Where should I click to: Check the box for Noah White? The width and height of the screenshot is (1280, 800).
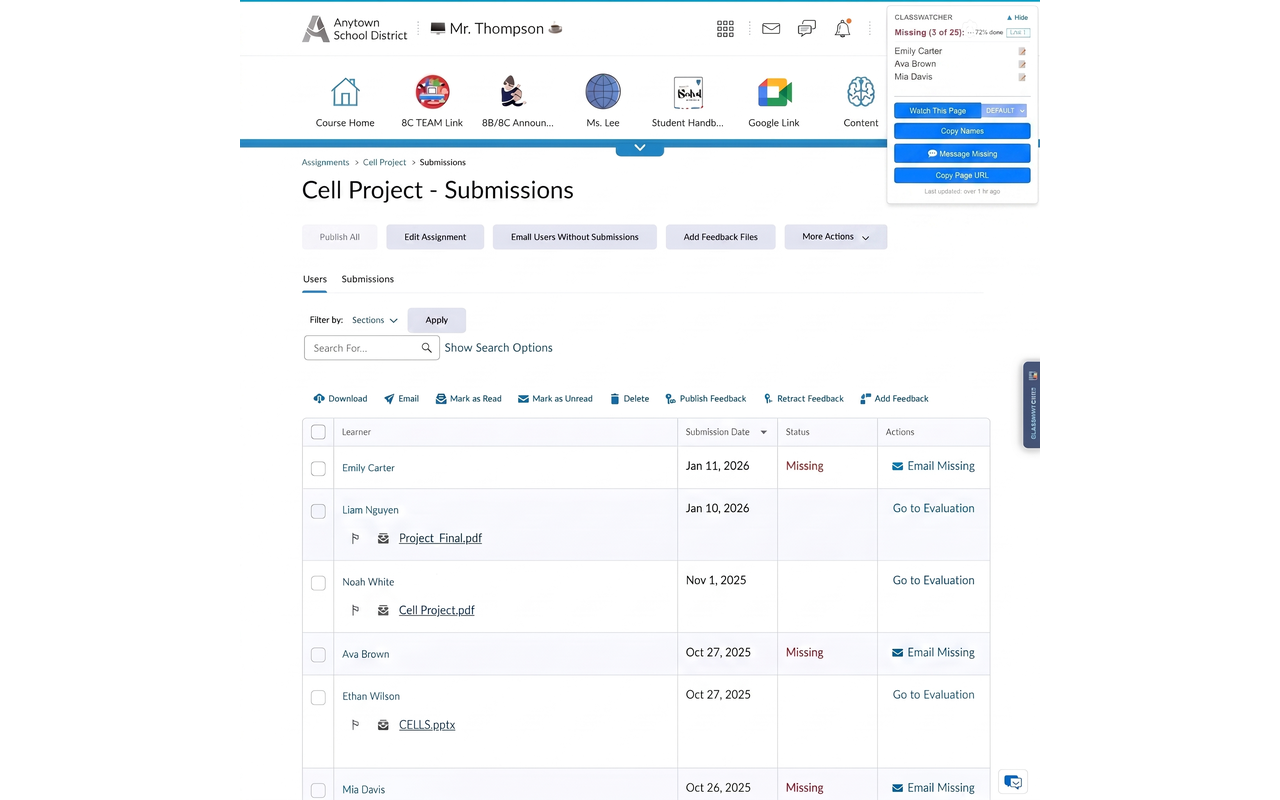[x=318, y=583]
